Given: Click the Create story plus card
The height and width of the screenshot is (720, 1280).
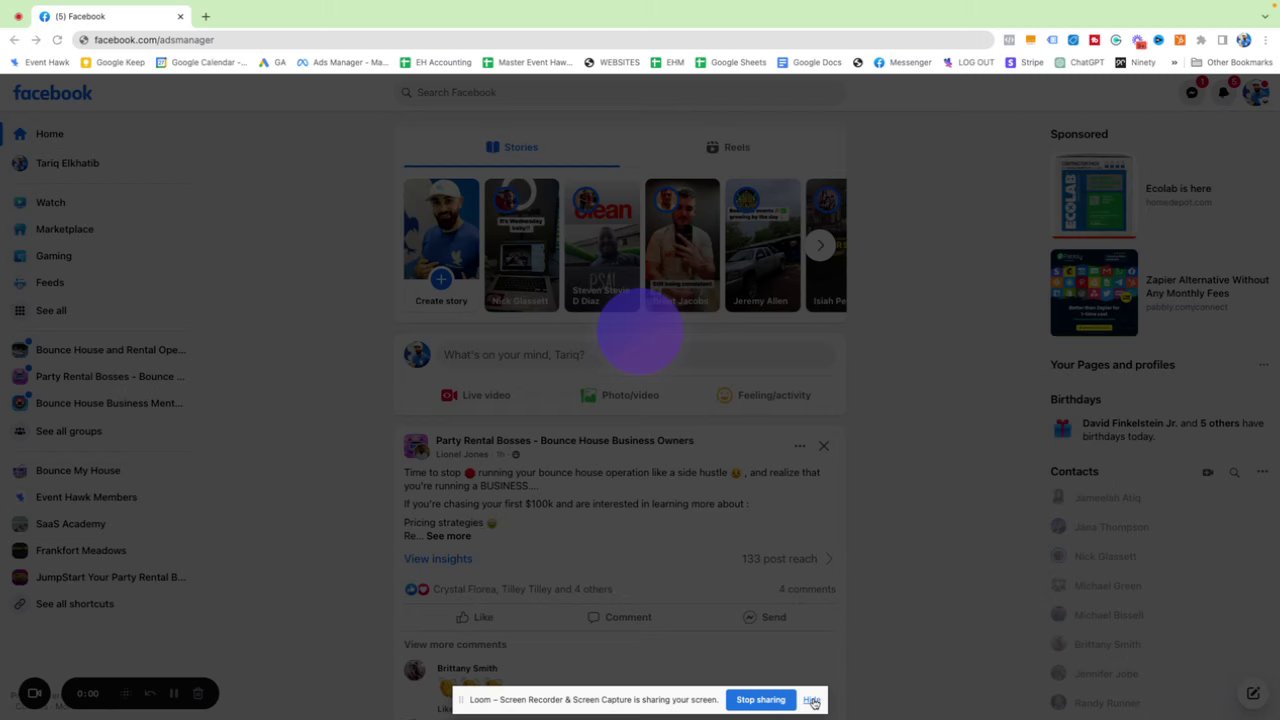Looking at the screenshot, I should coord(441,245).
